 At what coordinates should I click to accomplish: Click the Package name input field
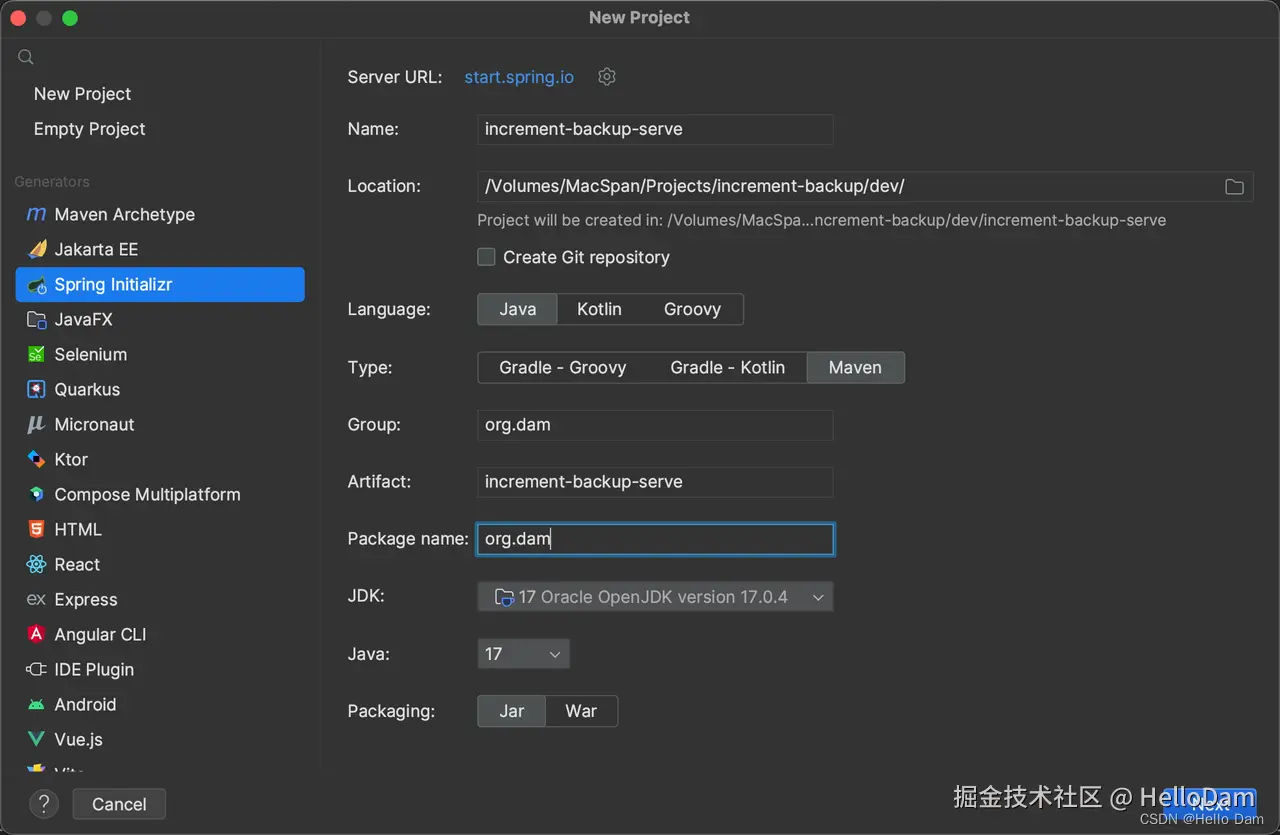(x=655, y=539)
